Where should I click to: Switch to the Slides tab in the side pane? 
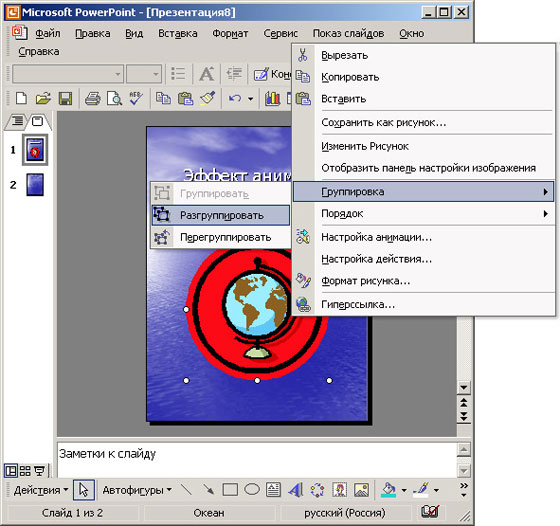click(37, 121)
